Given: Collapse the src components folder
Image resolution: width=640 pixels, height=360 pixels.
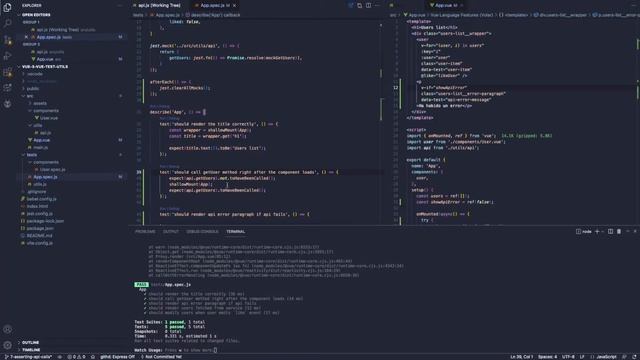Looking at the screenshot, I should coord(46,111).
